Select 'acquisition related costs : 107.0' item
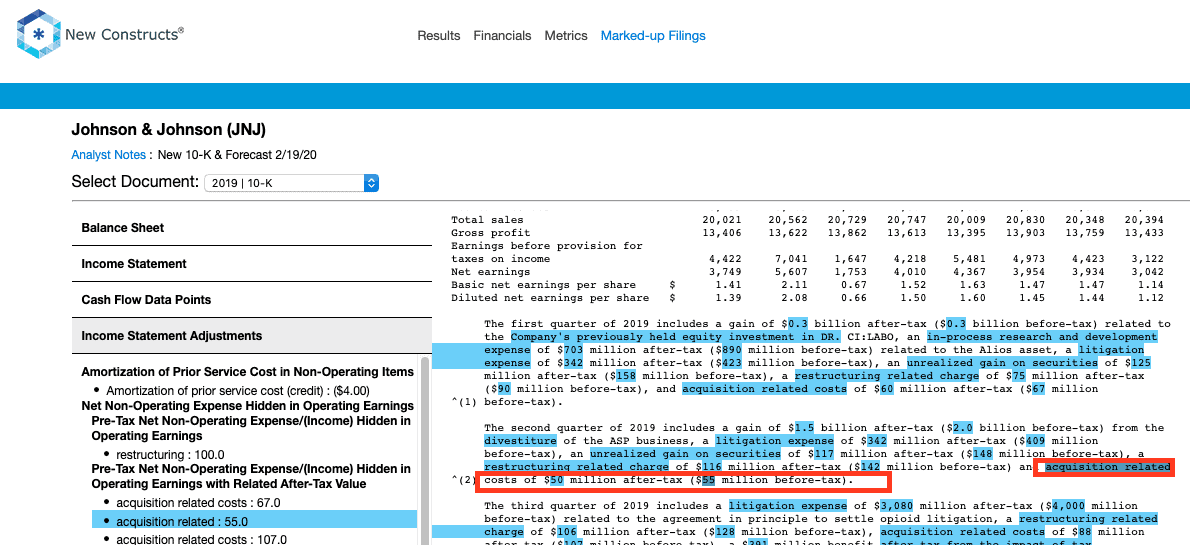This screenshot has height=545, width=1190. (x=201, y=540)
